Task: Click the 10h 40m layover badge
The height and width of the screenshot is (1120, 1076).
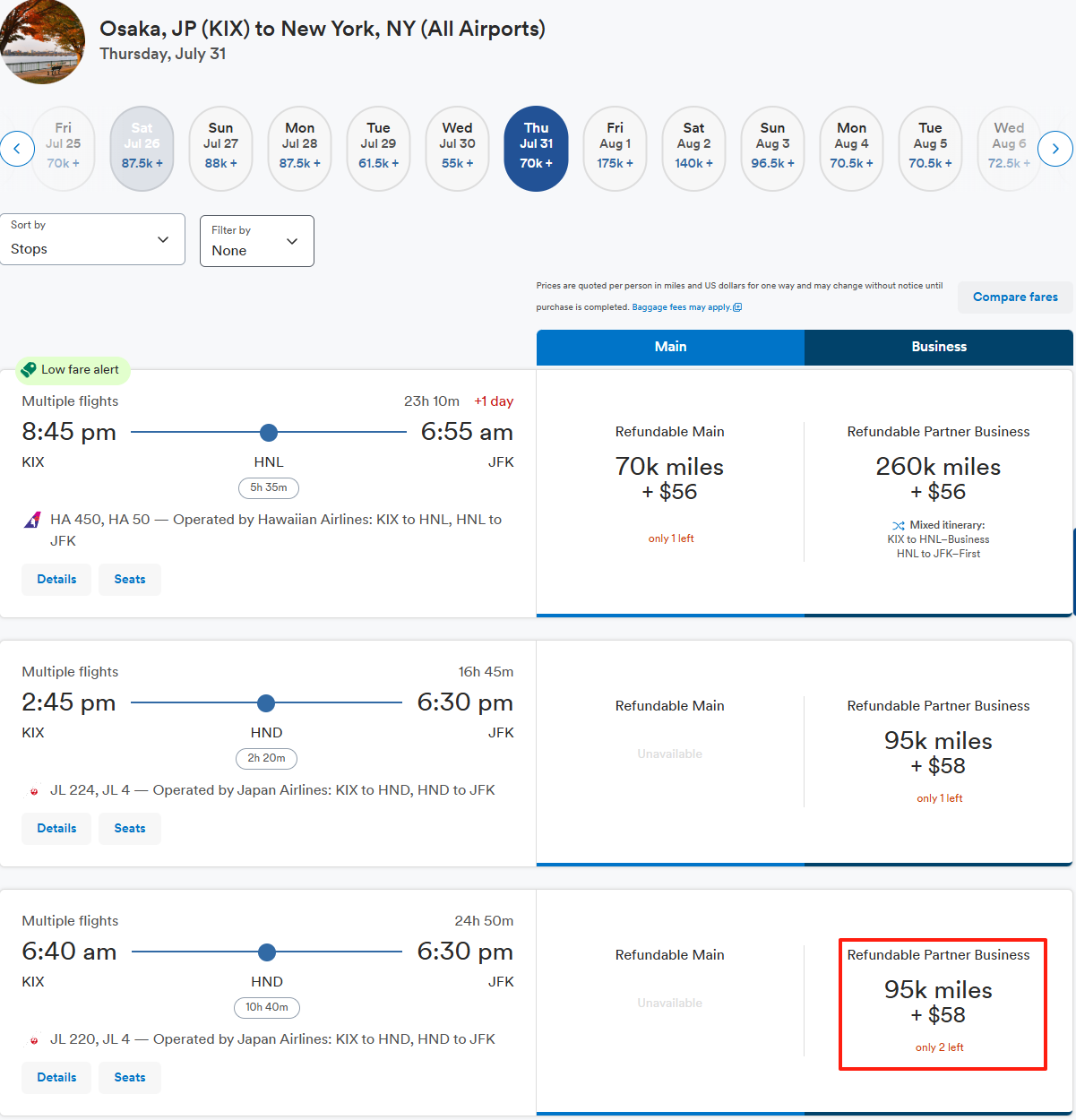Action: (267, 1008)
